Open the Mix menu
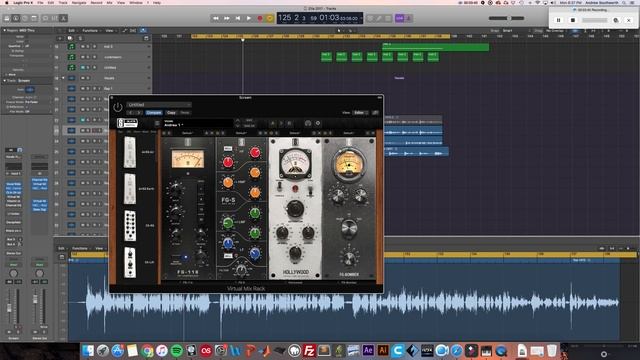 109,2
